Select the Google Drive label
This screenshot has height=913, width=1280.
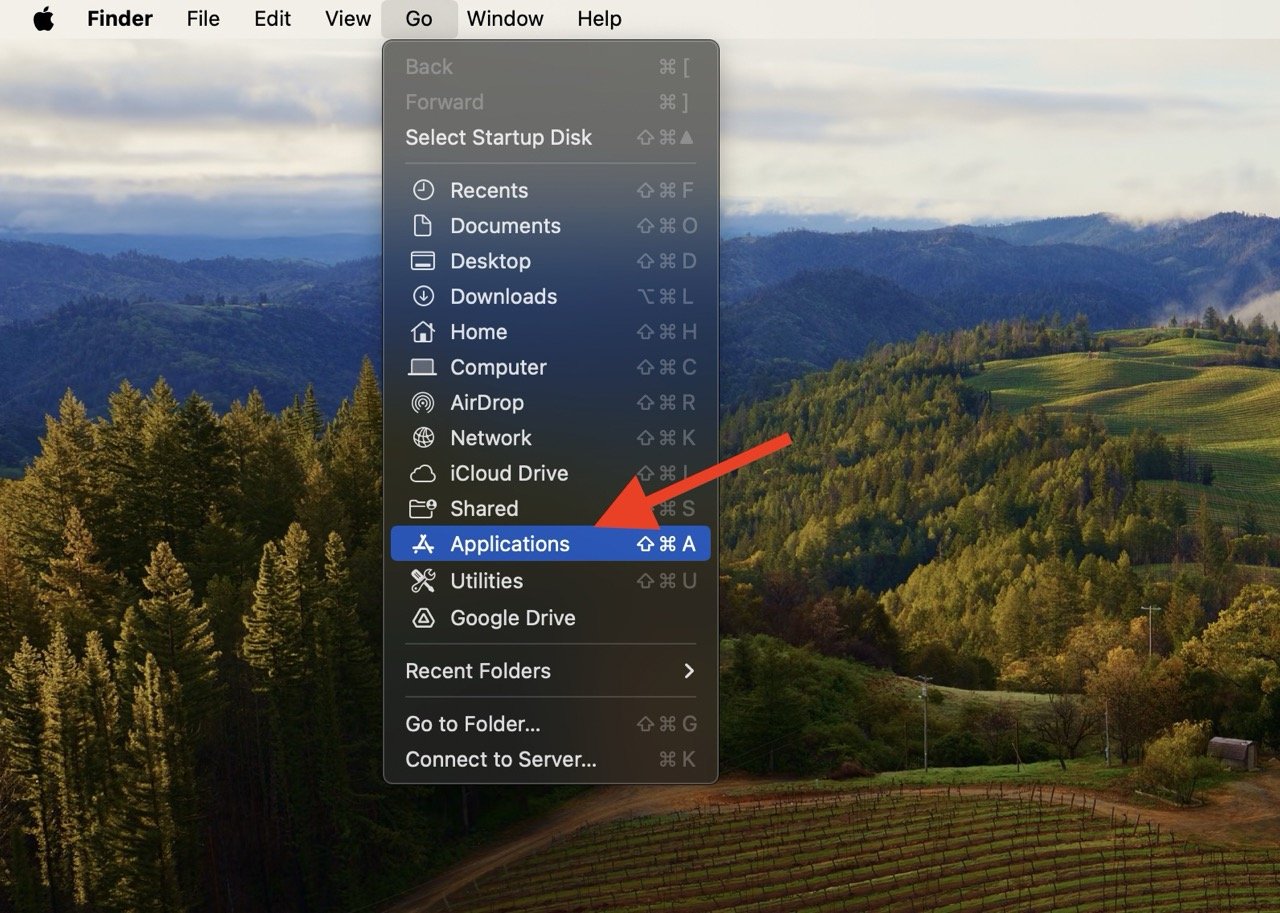513,618
